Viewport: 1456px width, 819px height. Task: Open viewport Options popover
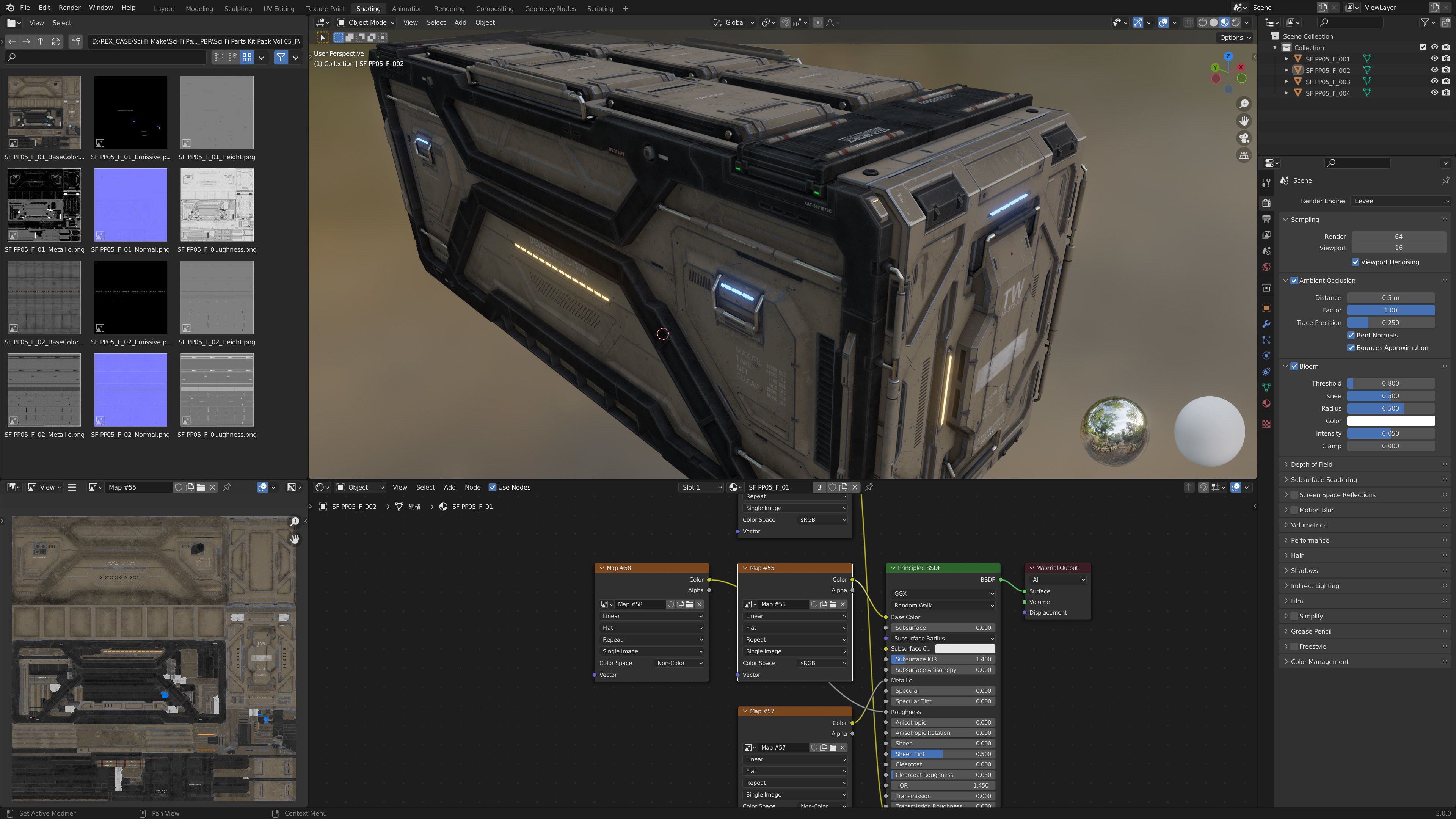[x=1235, y=37]
